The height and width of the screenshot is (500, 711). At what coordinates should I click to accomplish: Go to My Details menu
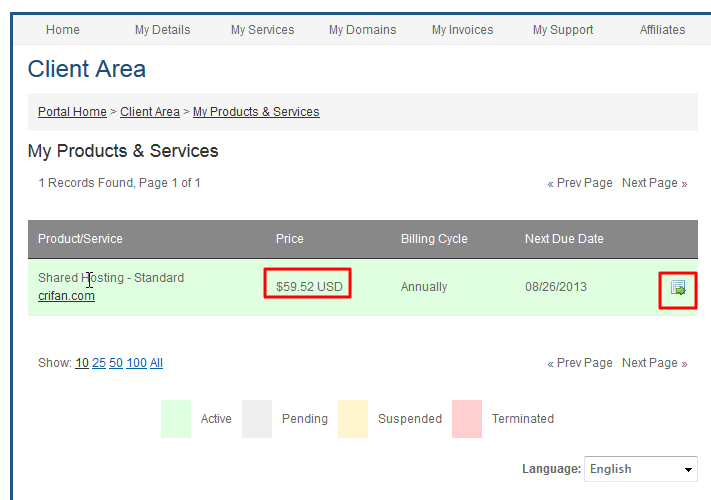162,30
